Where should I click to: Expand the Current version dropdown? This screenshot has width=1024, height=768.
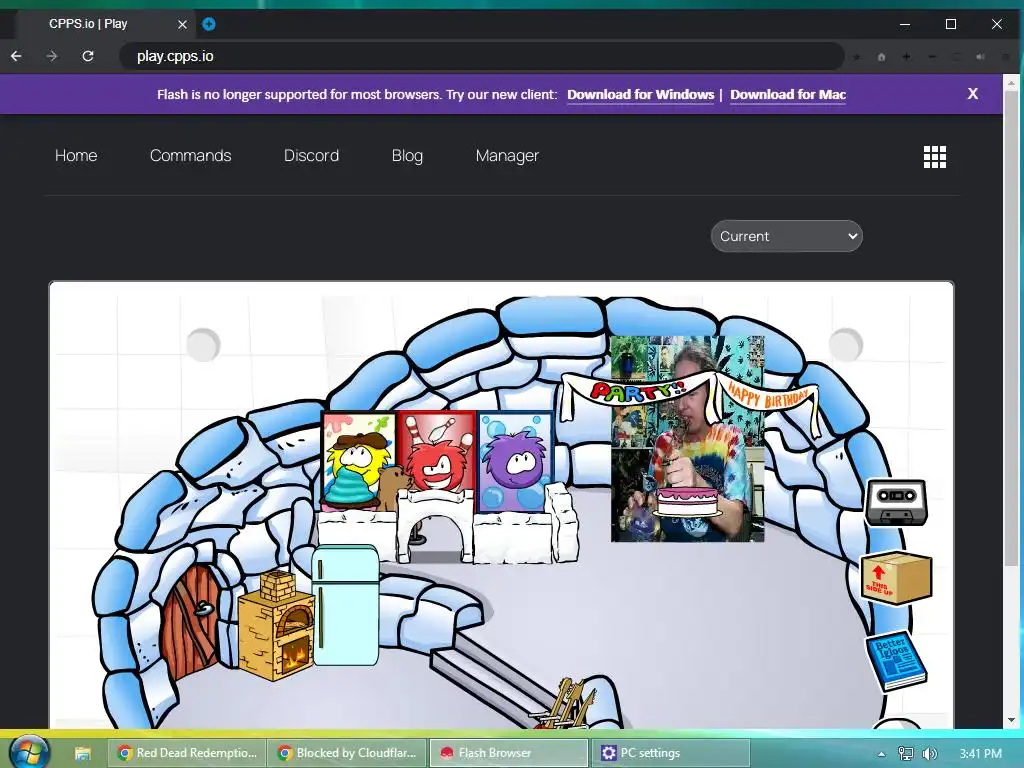click(786, 236)
